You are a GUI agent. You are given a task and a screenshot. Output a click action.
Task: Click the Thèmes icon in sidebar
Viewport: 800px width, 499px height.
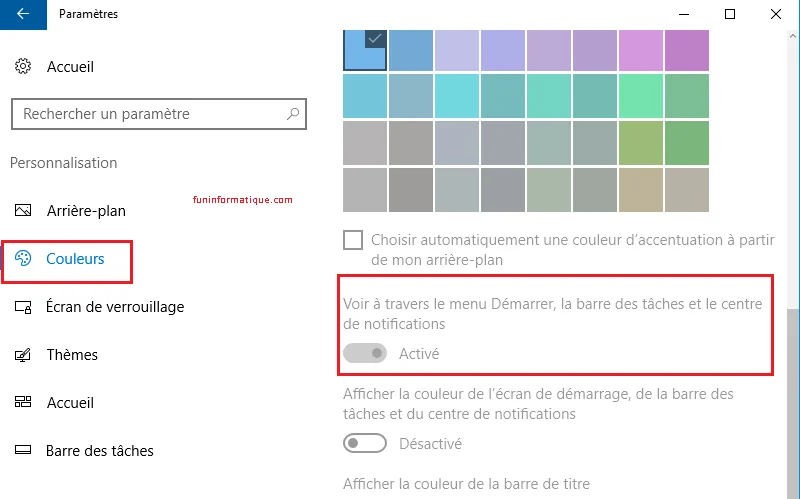click(x=24, y=355)
